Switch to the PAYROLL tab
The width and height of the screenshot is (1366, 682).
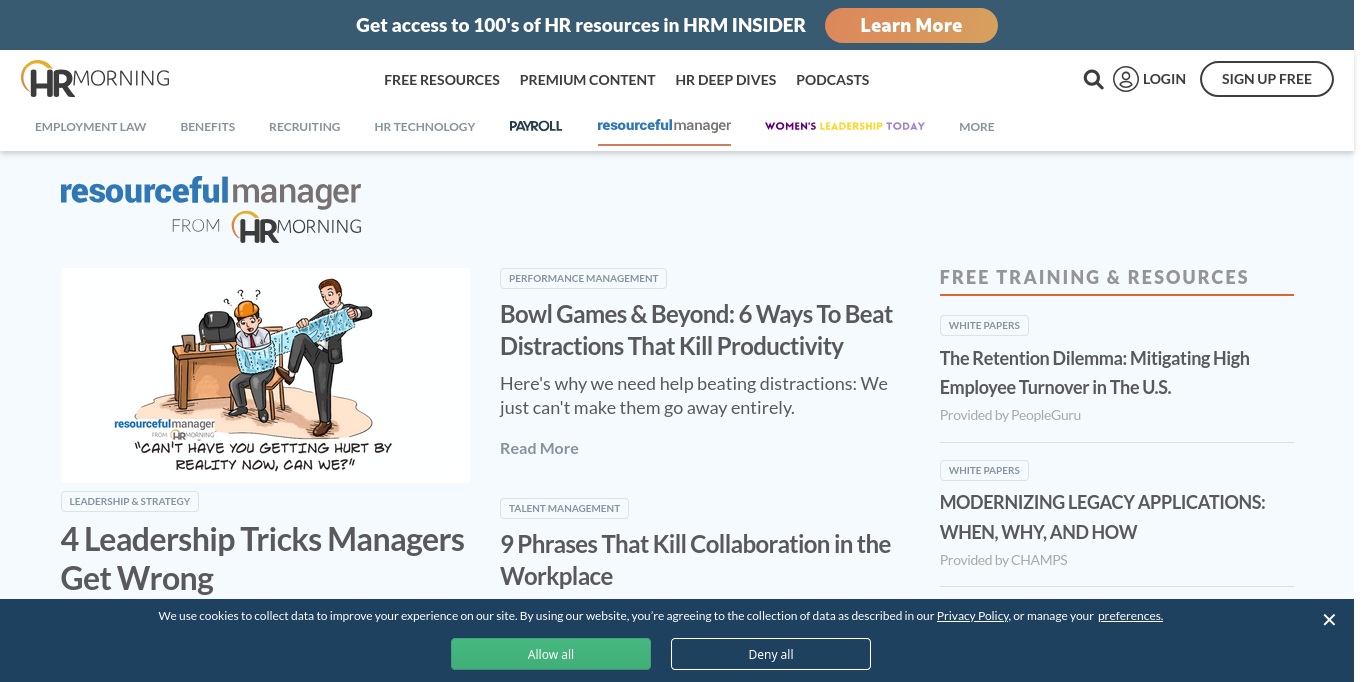tap(536, 126)
